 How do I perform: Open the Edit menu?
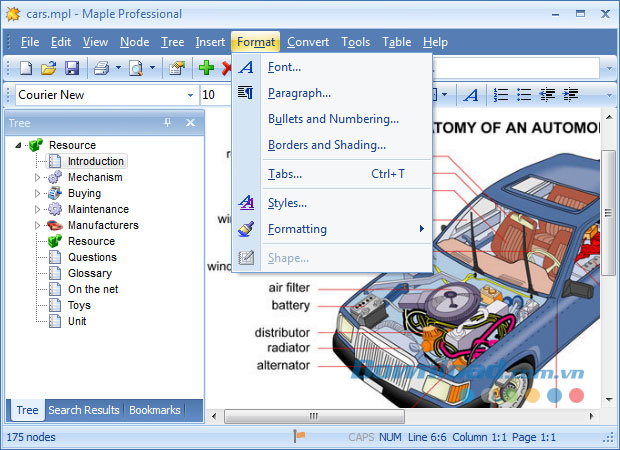point(60,42)
